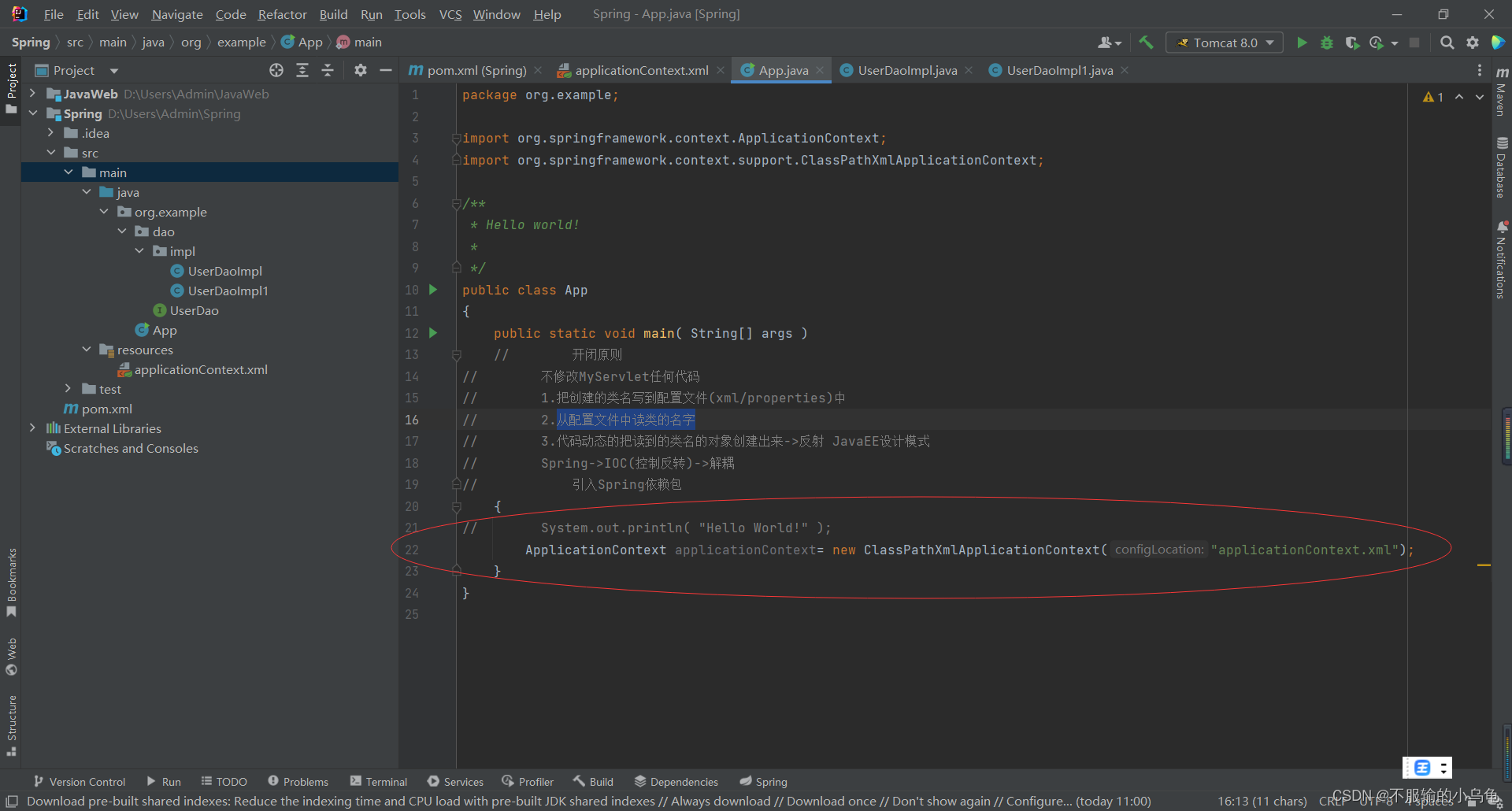Expand all in Project panel

(302, 70)
